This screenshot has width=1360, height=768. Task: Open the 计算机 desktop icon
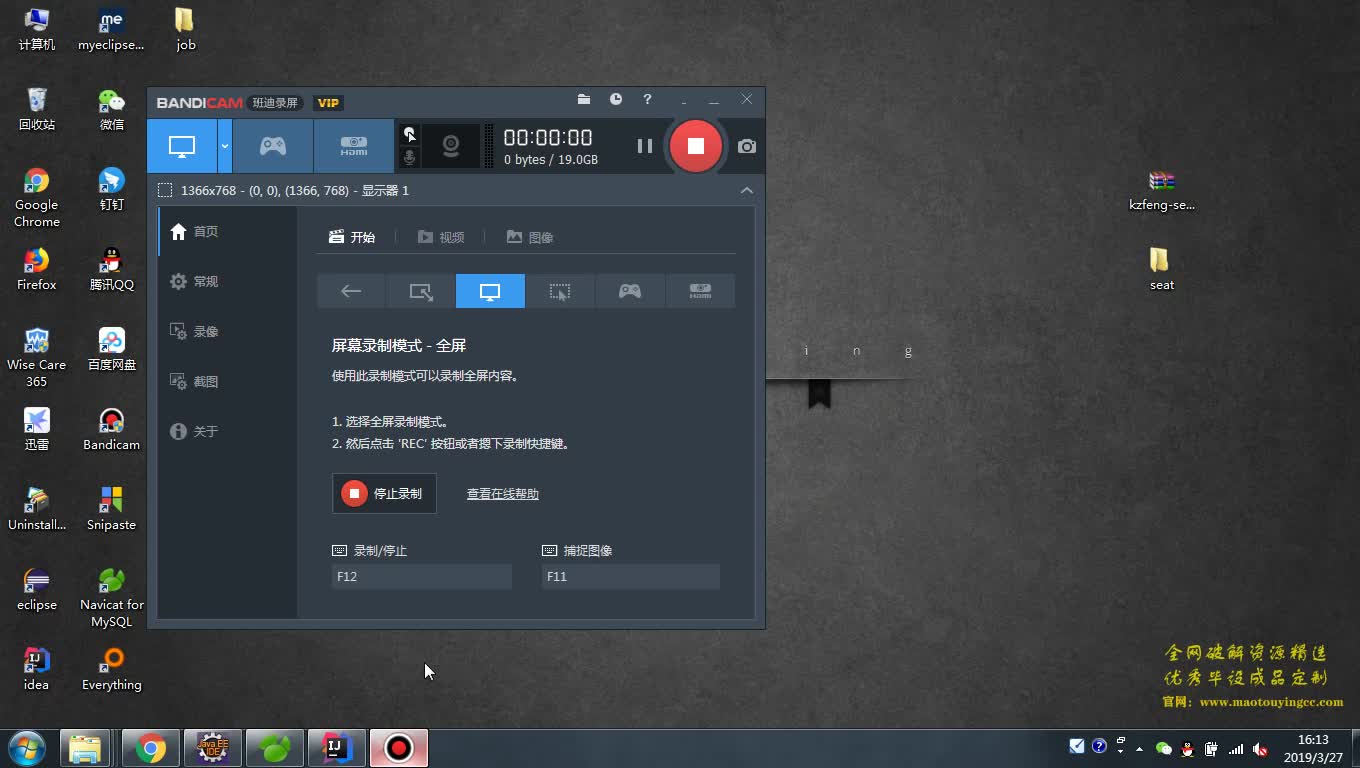click(37, 29)
